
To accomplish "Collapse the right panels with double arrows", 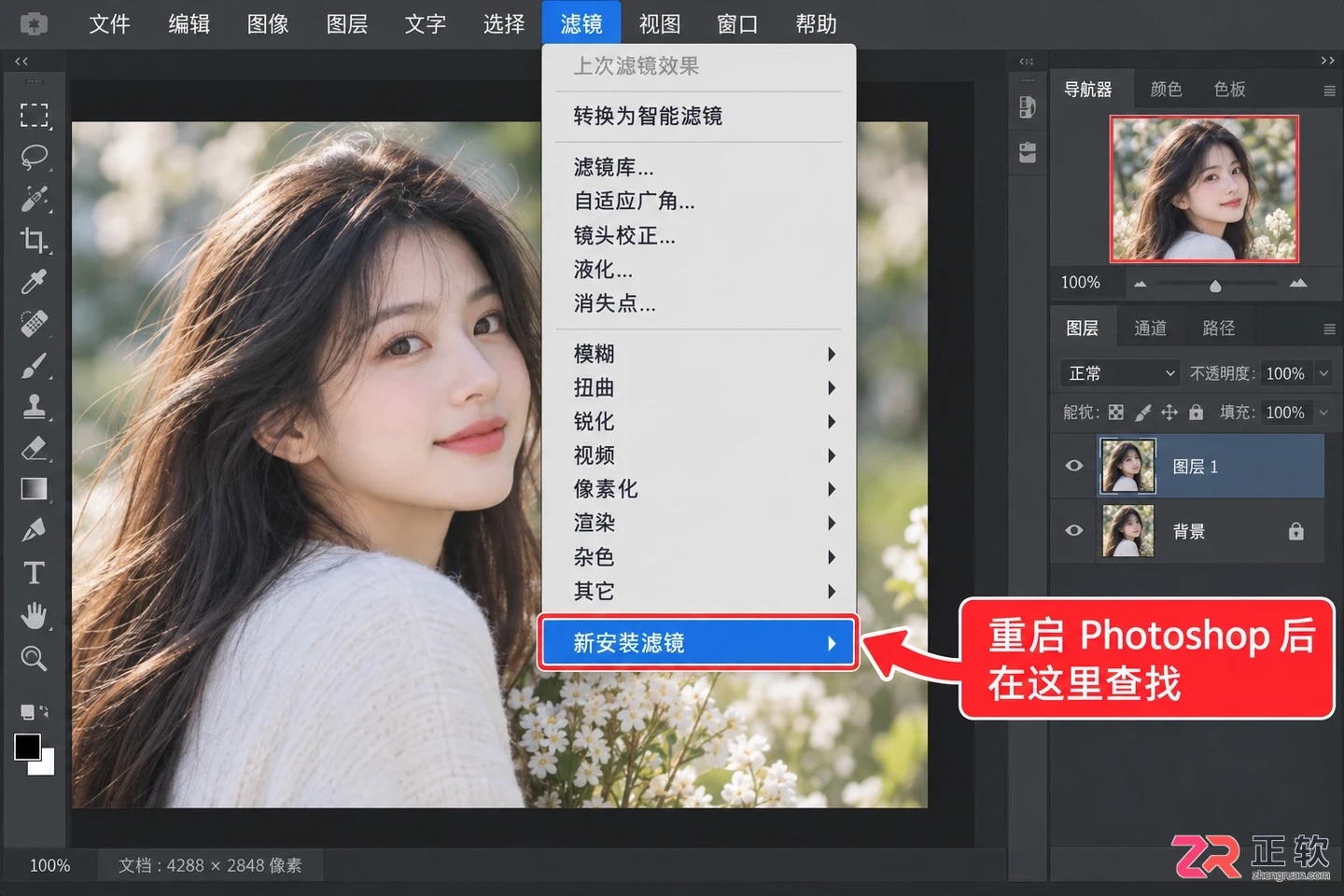I will pos(1327,61).
